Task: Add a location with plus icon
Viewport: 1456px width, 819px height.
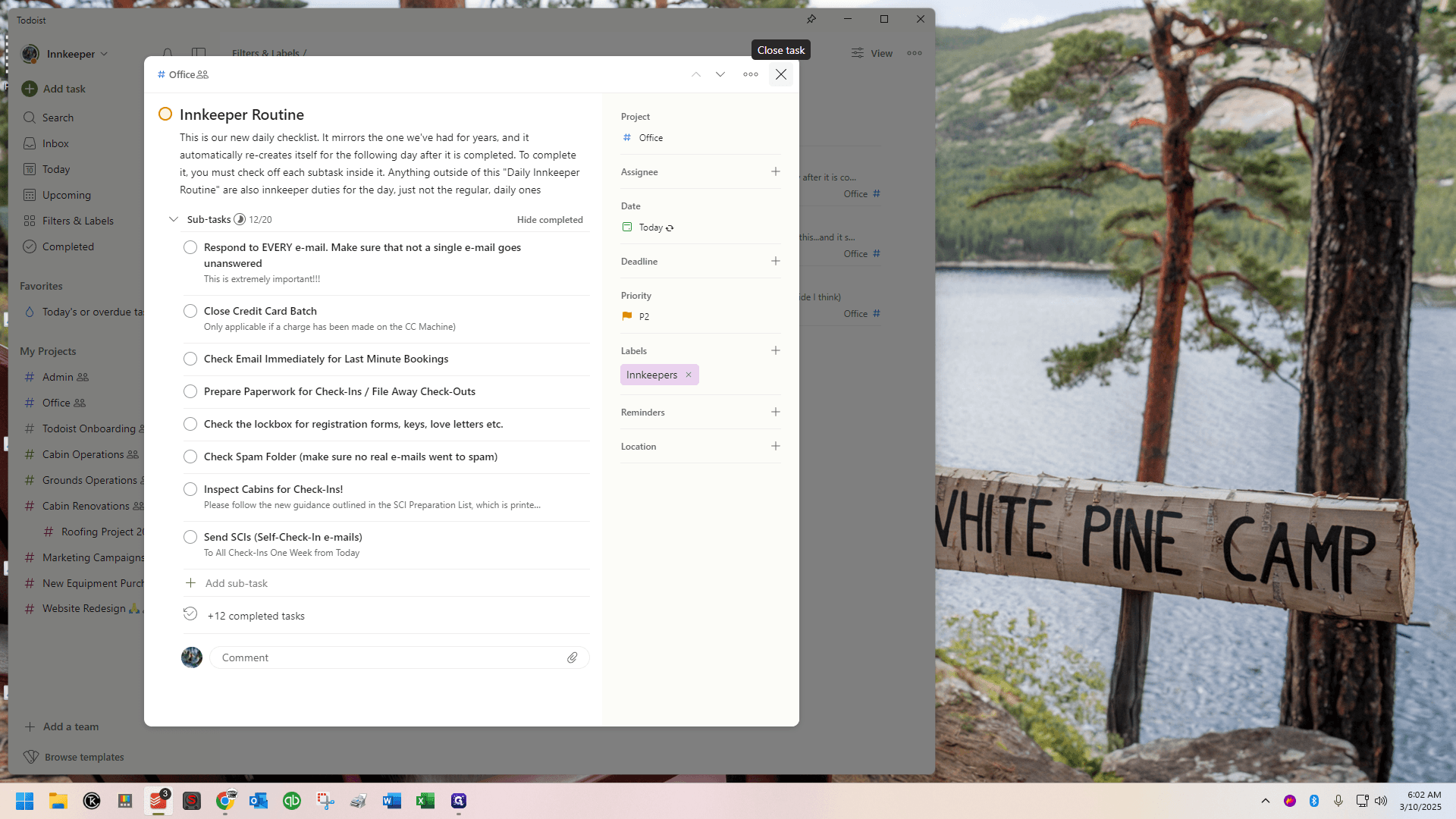Action: [776, 446]
